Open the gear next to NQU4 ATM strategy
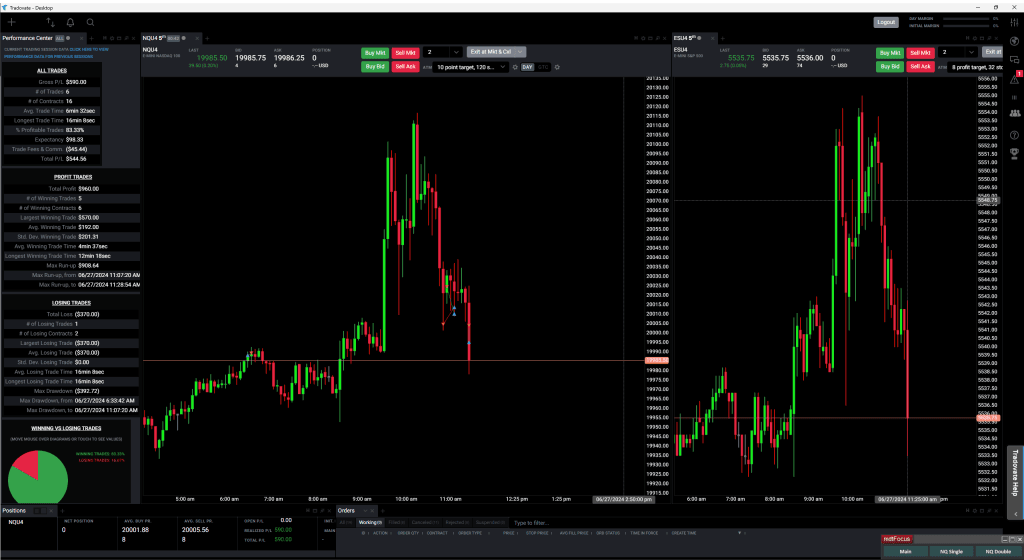Screen dimensions: 1024x560 (515, 67)
